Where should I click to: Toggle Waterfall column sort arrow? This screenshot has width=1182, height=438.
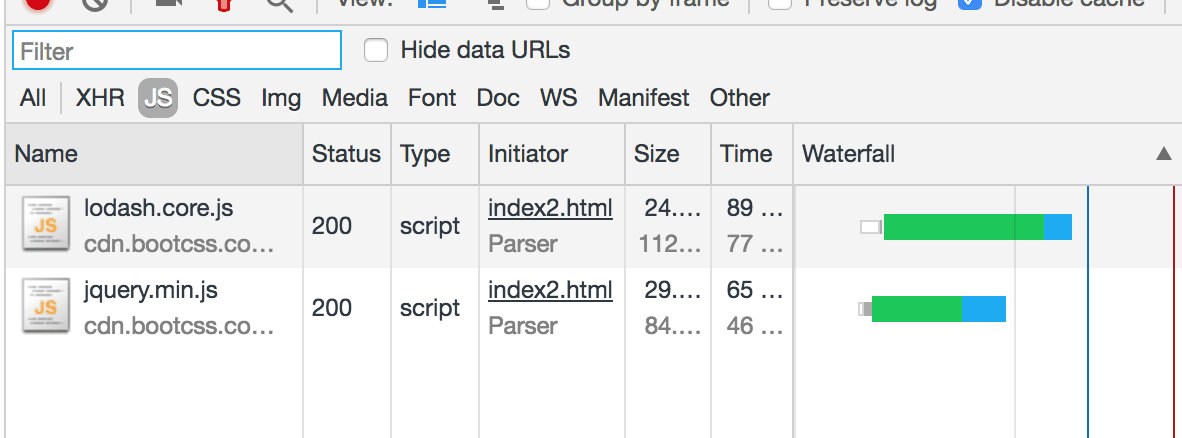tap(1163, 154)
